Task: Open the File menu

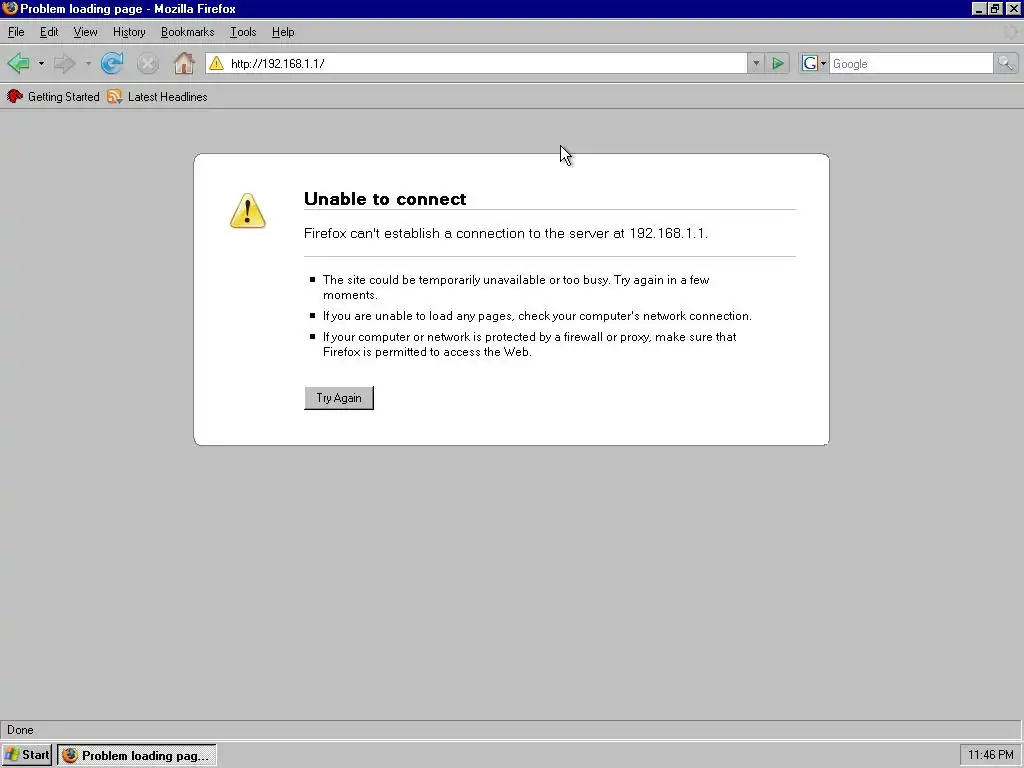Action: coord(16,32)
